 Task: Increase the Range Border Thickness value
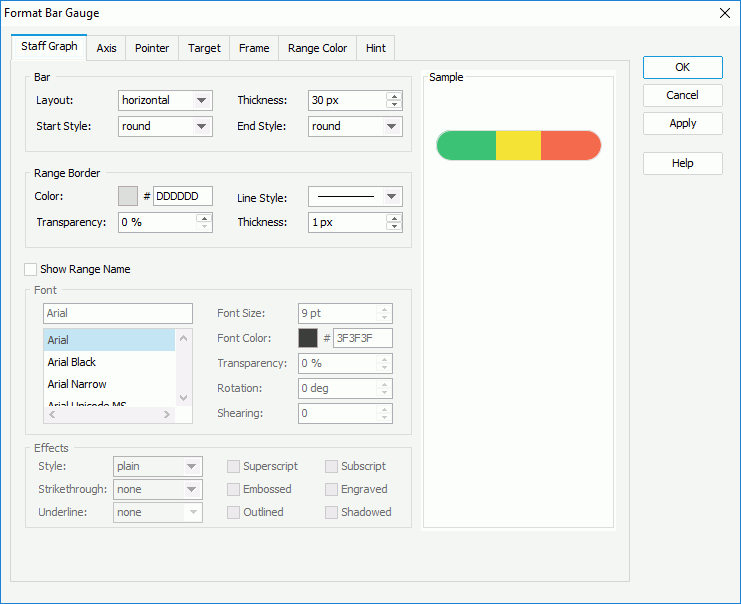click(394, 218)
